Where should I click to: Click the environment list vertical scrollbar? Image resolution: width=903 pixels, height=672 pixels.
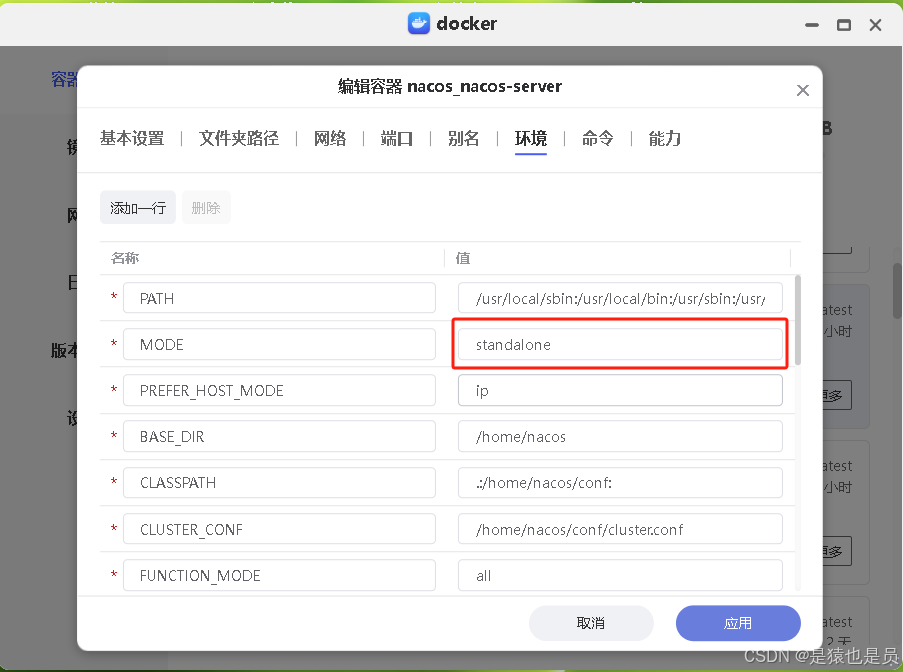tap(798, 320)
